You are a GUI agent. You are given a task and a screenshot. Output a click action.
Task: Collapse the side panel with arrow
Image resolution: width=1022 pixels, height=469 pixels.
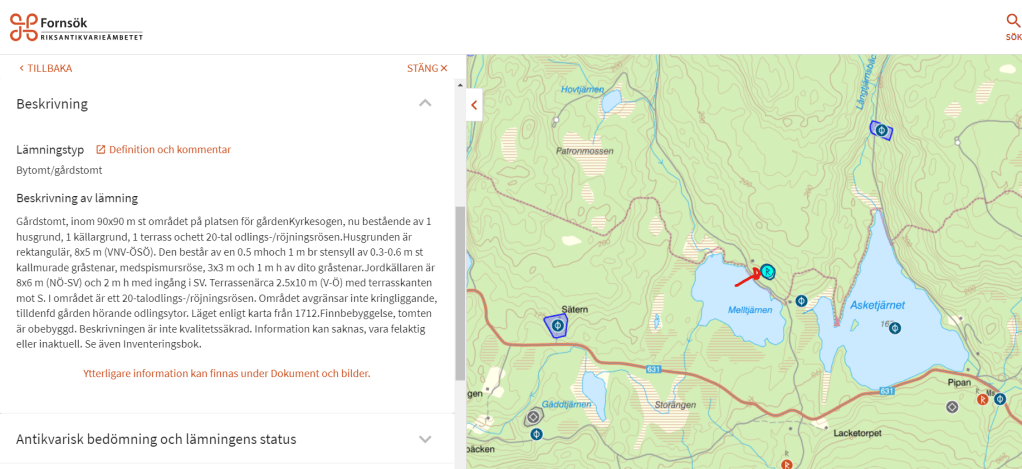[474, 104]
